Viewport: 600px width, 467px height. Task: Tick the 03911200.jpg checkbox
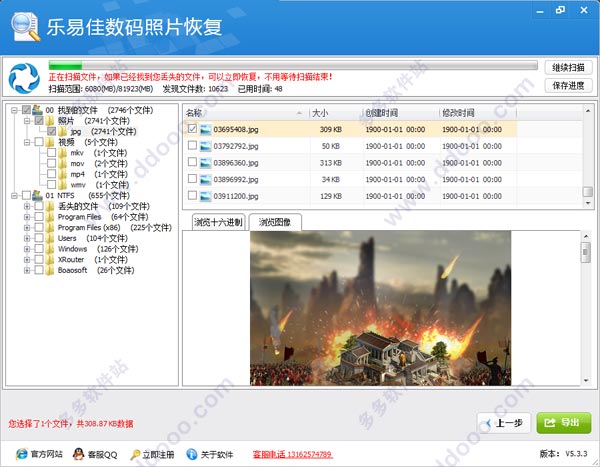[192, 195]
